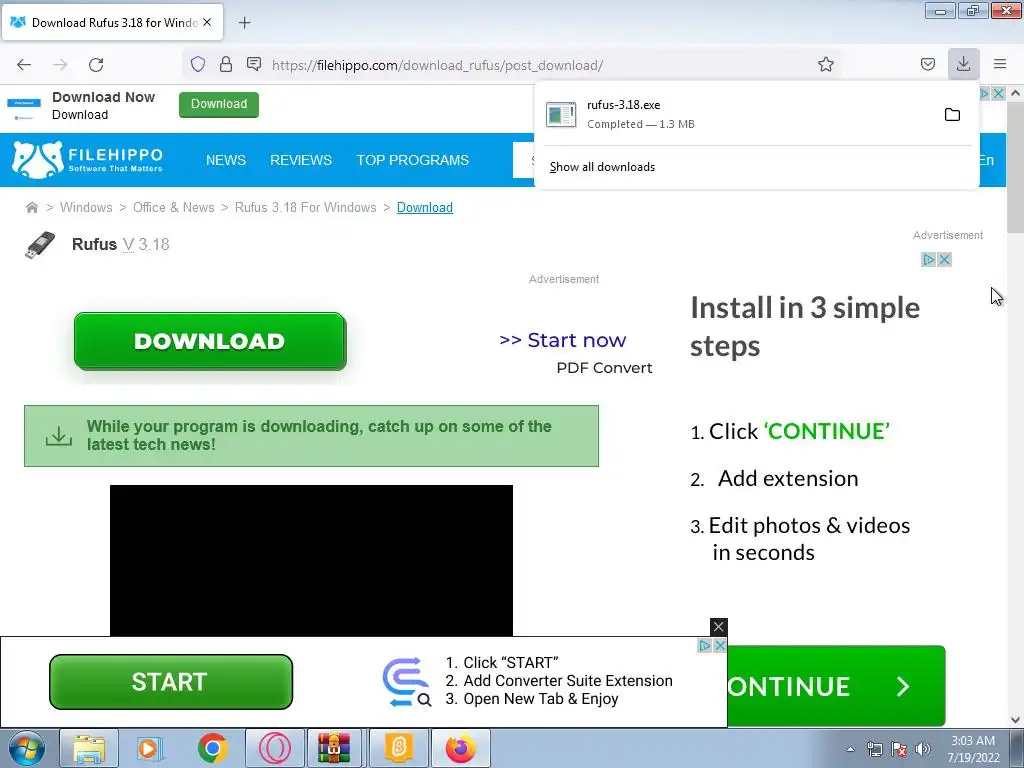The image size is (1024, 768).
Task: Go to the home breadcrumb icon
Action: 31,208
